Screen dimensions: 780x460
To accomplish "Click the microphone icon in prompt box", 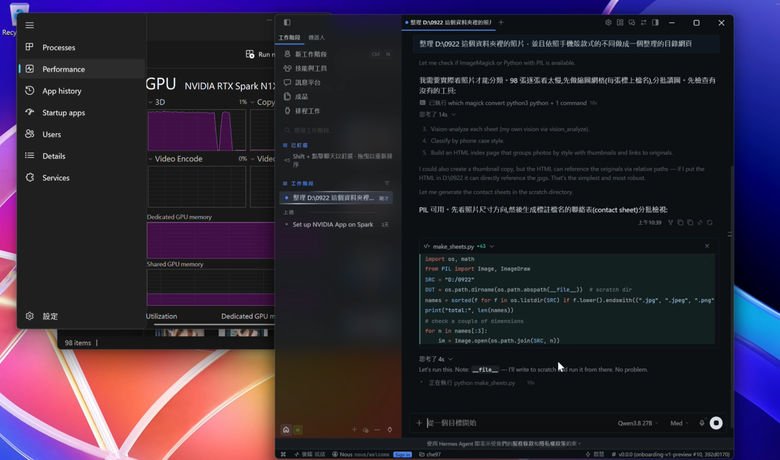I will click(702, 423).
